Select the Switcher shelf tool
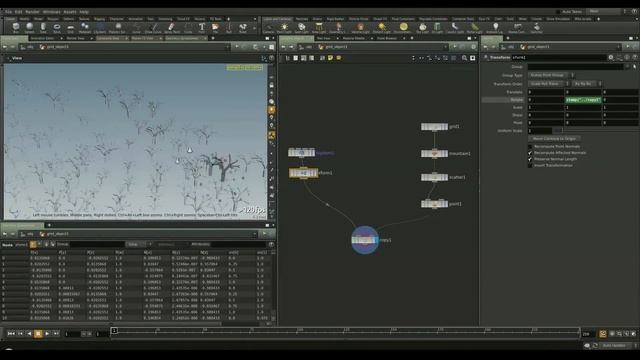 [536, 28]
